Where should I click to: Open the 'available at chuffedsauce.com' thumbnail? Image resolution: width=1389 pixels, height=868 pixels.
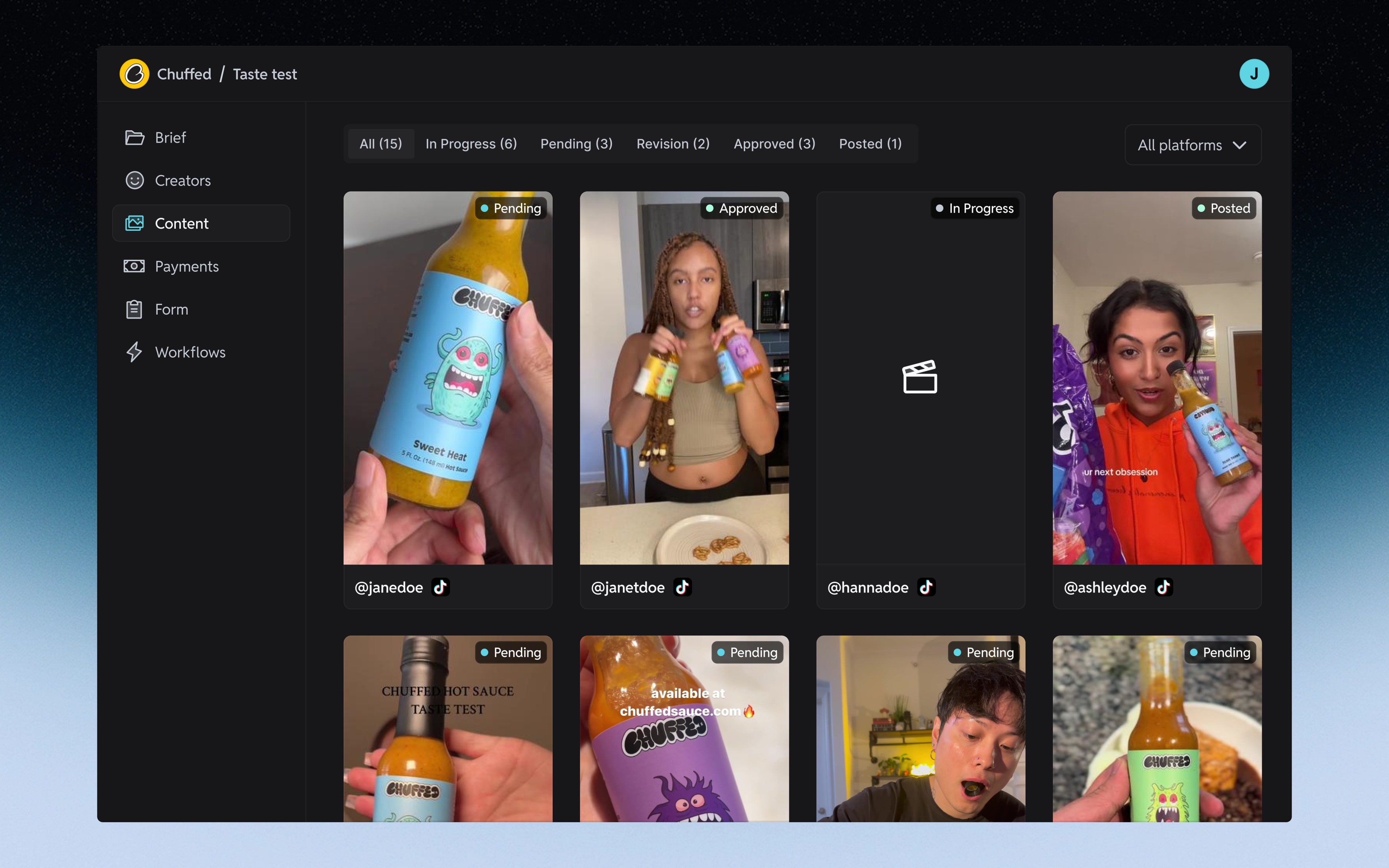tap(684, 728)
